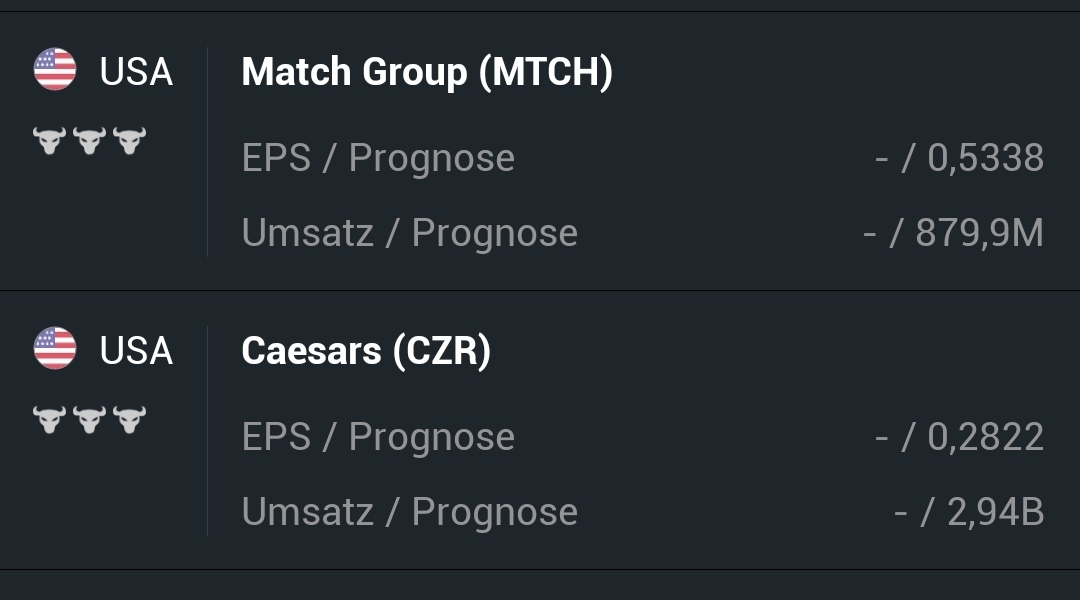The width and height of the screenshot is (1080, 600).
Task: Click the third bull icon in the Match Group row
Action: click(129, 140)
